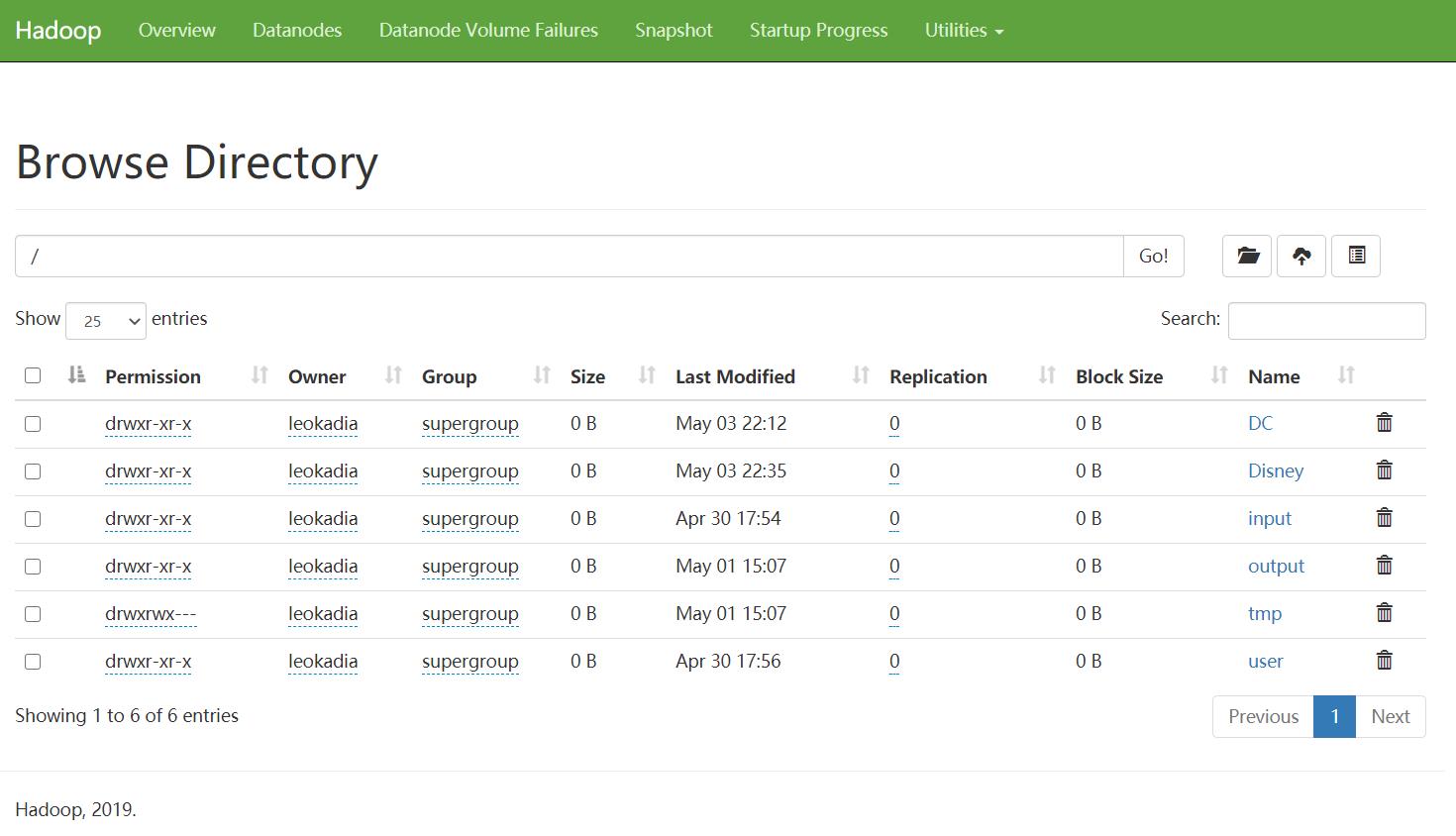Check the input row checkbox
Image resolution: width=1456 pixels, height=836 pixels.
coord(33,519)
